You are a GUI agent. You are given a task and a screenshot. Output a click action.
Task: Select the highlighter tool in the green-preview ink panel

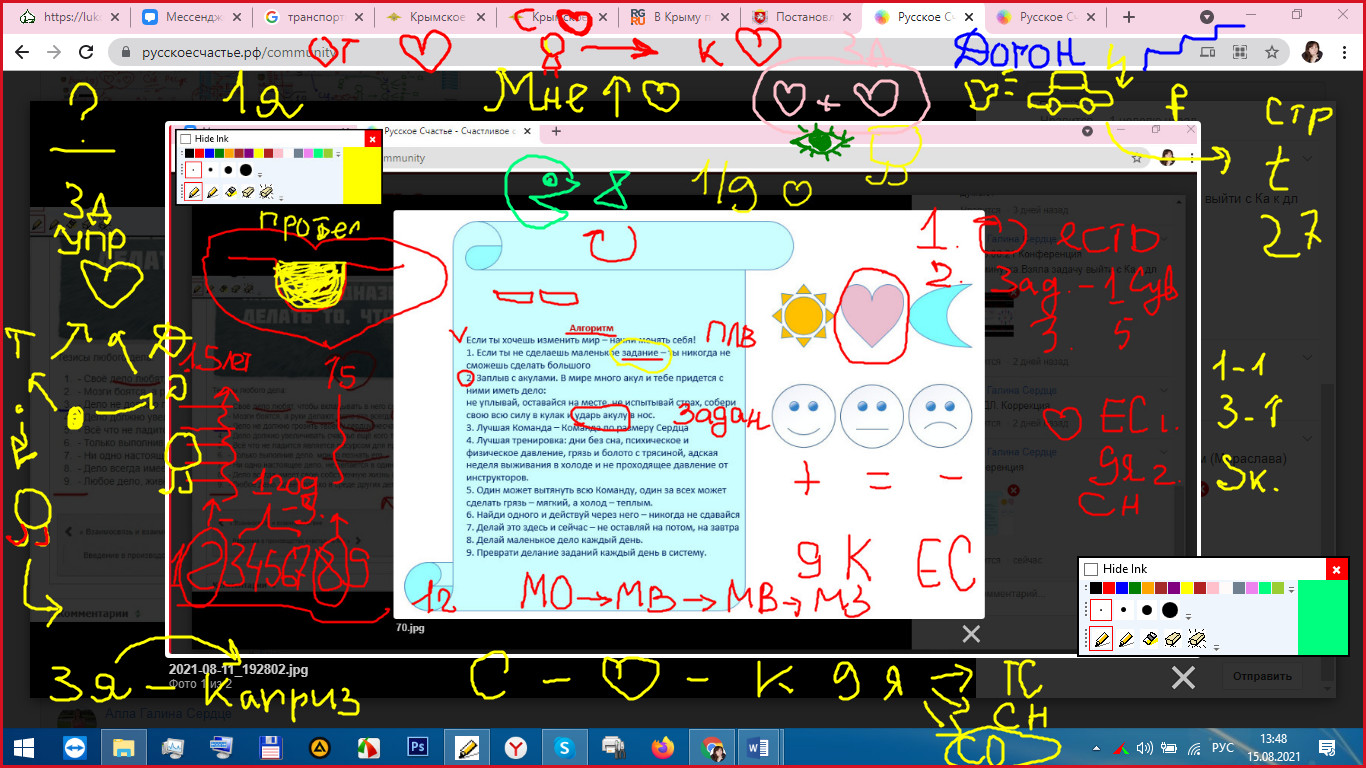tap(1124, 638)
